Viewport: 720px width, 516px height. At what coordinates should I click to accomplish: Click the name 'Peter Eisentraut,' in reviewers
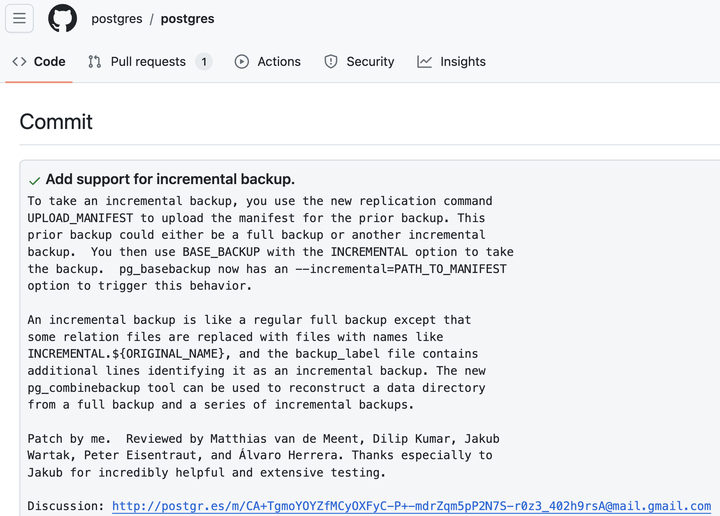(143, 455)
